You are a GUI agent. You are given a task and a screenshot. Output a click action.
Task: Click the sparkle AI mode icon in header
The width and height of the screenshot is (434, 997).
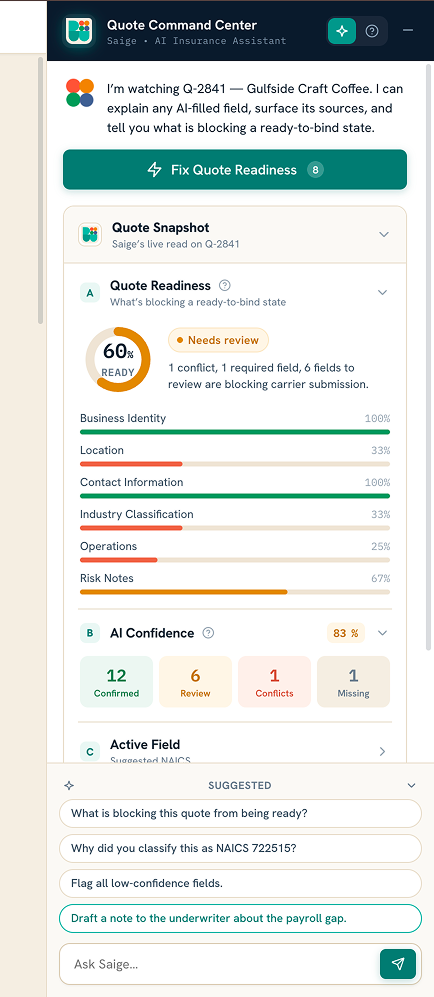pos(342,31)
